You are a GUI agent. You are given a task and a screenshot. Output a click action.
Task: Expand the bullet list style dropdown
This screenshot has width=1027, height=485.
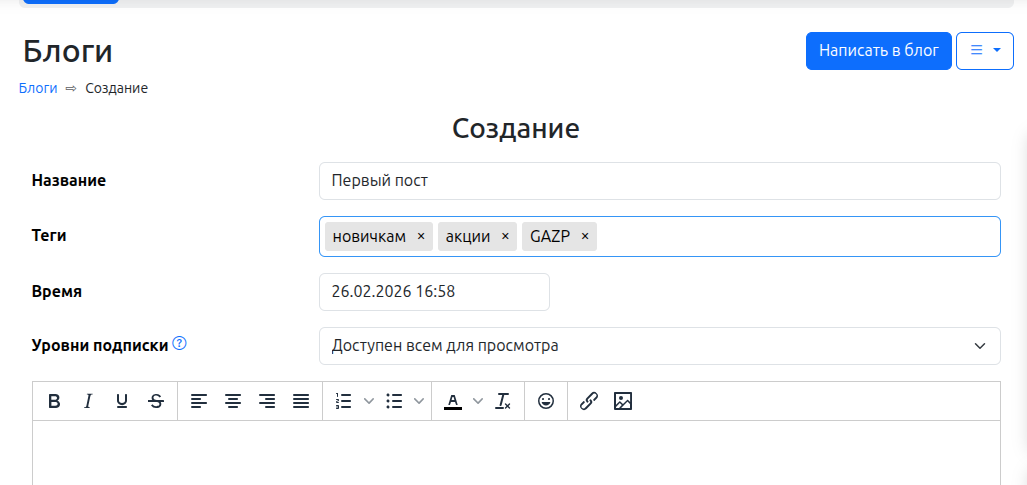(x=418, y=401)
